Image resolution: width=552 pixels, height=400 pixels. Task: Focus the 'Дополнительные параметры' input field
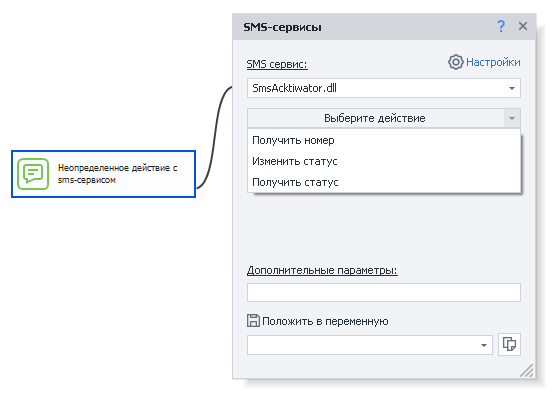click(384, 292)
